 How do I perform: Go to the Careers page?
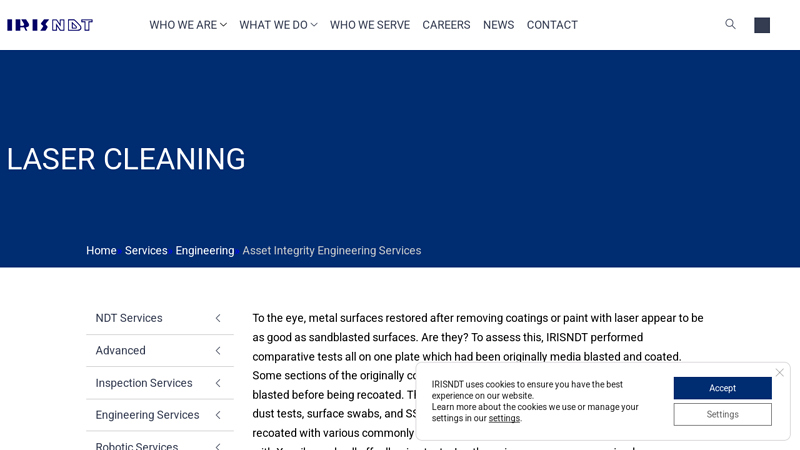(446, 25)
